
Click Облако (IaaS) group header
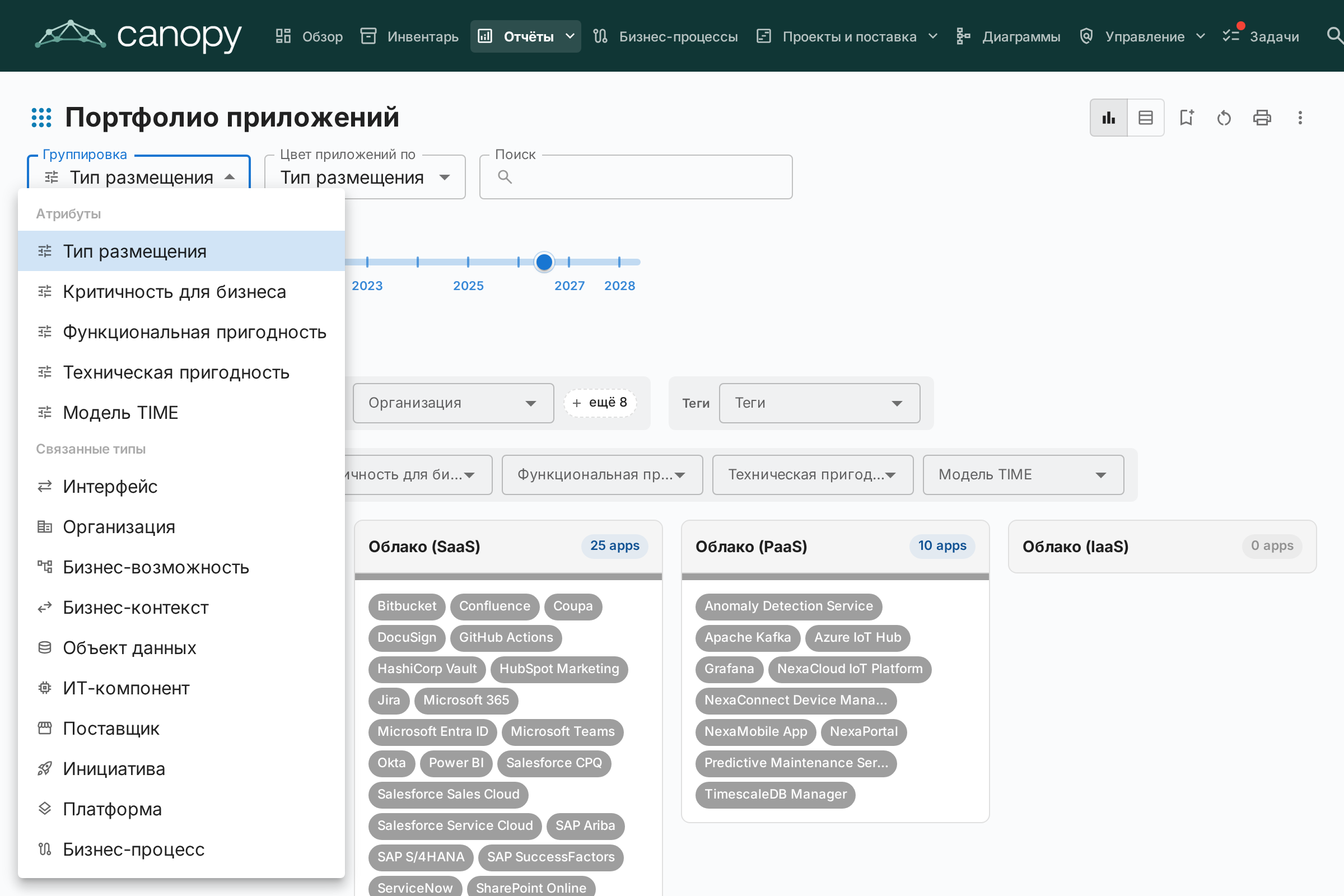[x=1163, y=547]
